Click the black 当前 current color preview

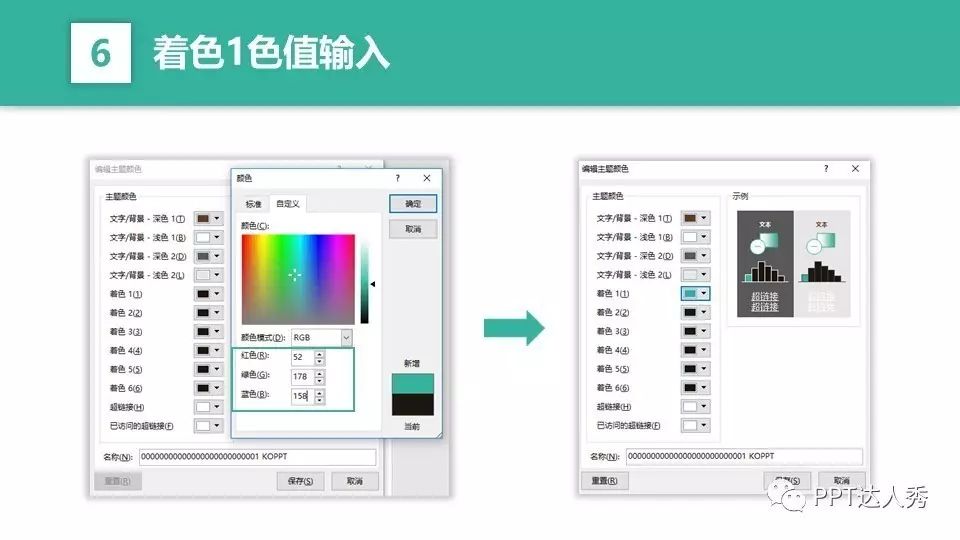click(x=412, y=405)
